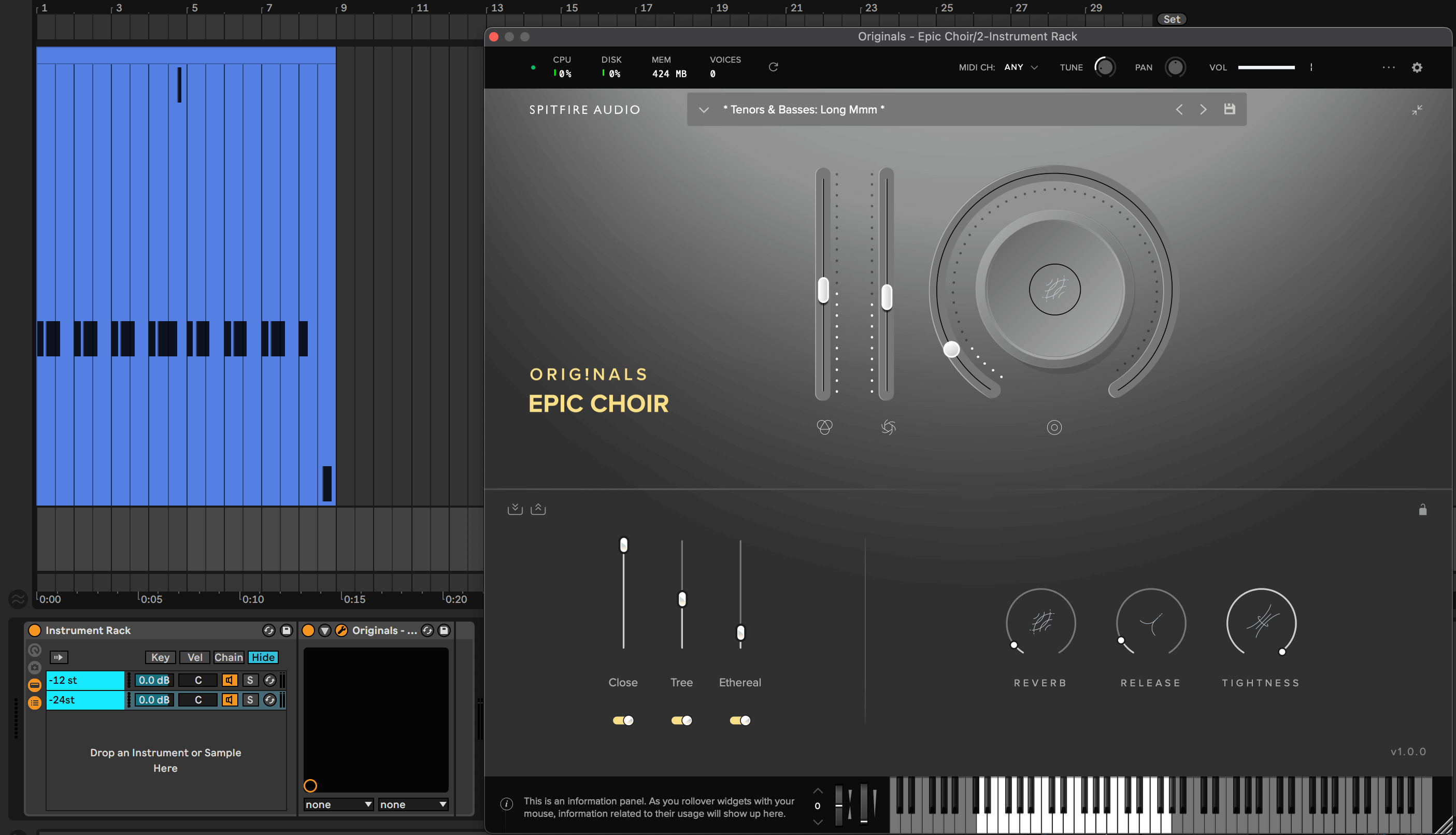Switch to the Chain zone editor
This screenshot has height=835, width=1456.
click(229, 657)
